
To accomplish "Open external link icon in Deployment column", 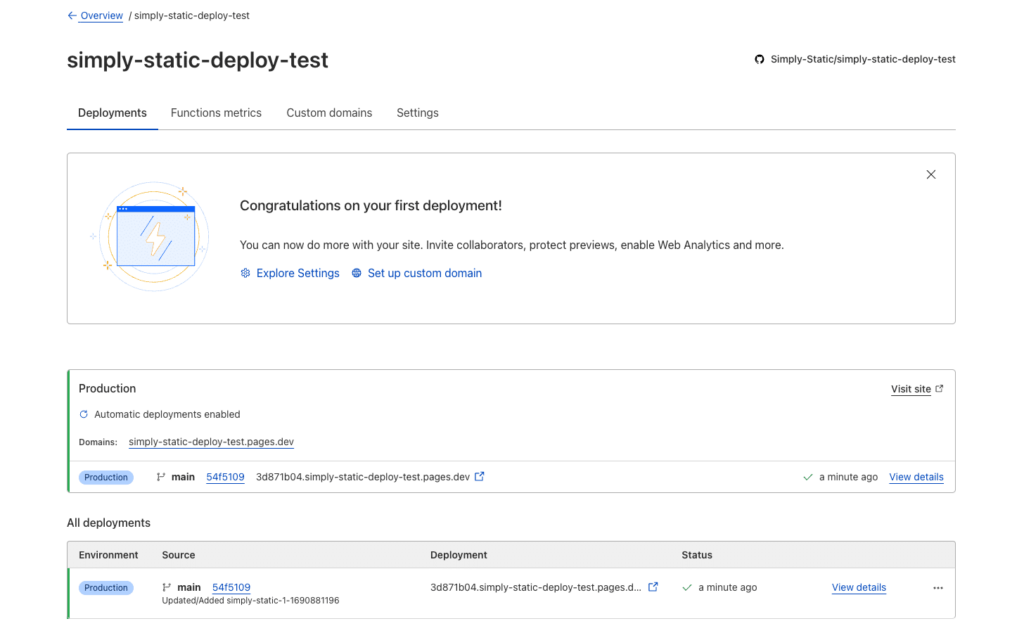I will (653, 587).
